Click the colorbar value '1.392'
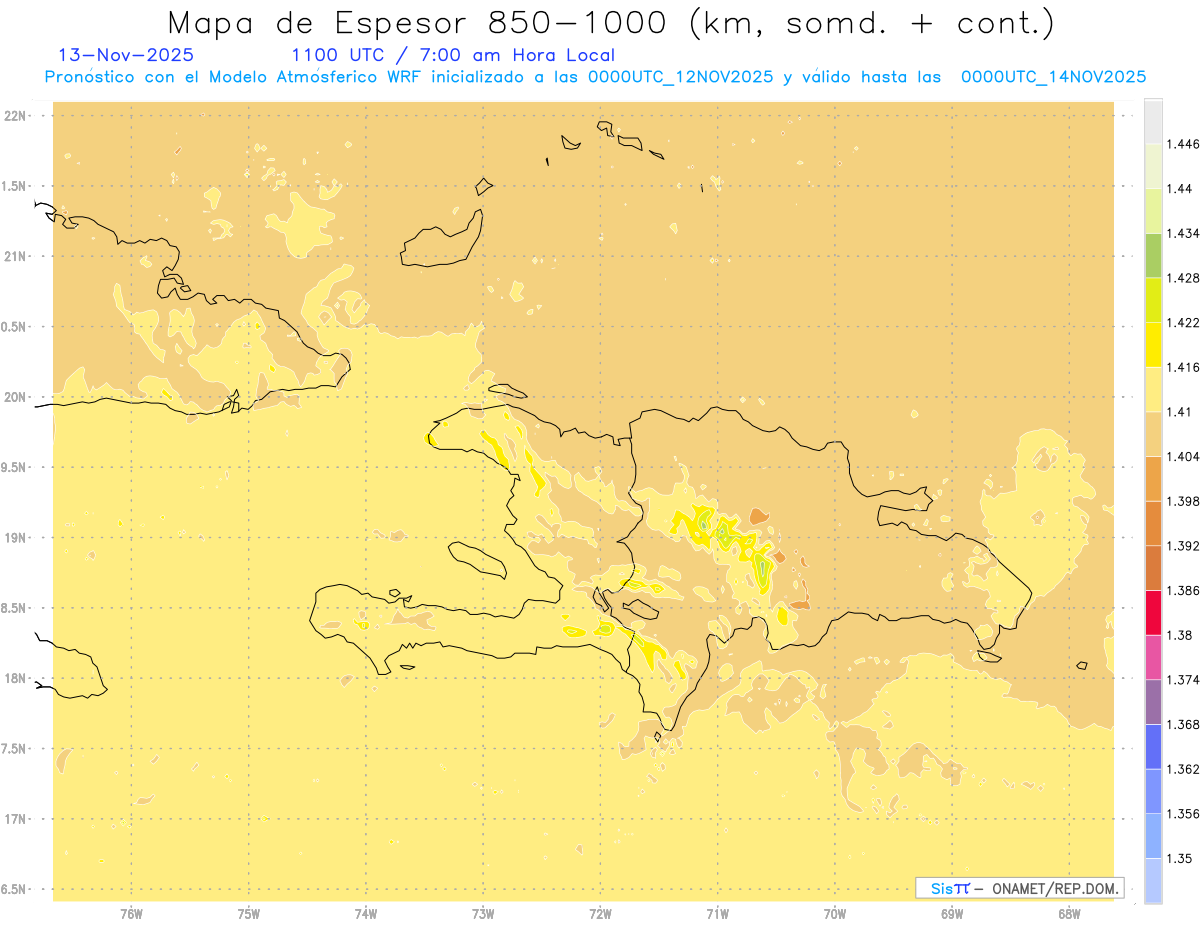The height and width of the screenshot is (927, 1200). 1183,546
